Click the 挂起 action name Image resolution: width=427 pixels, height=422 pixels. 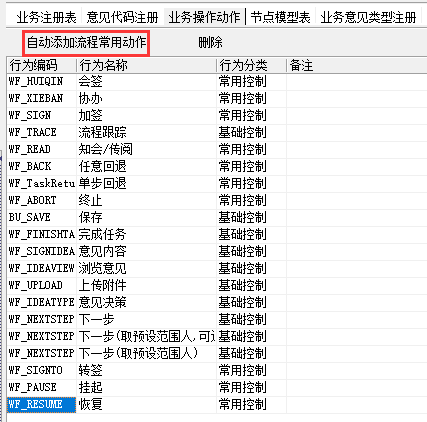91,388
